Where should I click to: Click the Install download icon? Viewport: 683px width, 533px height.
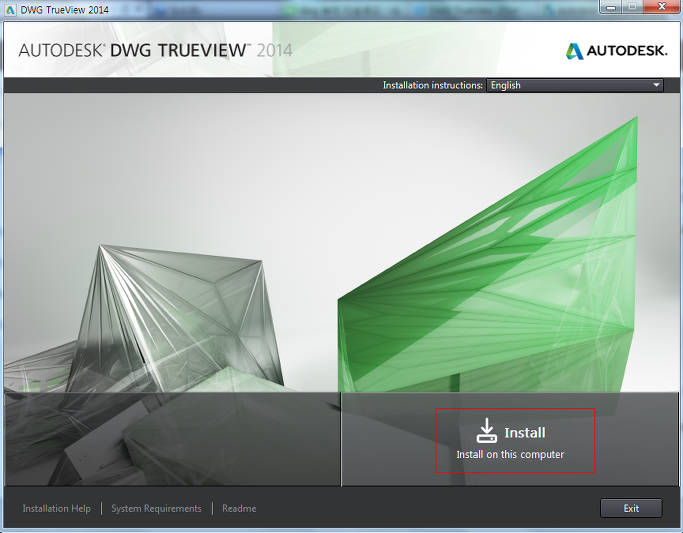click(487, 431)
